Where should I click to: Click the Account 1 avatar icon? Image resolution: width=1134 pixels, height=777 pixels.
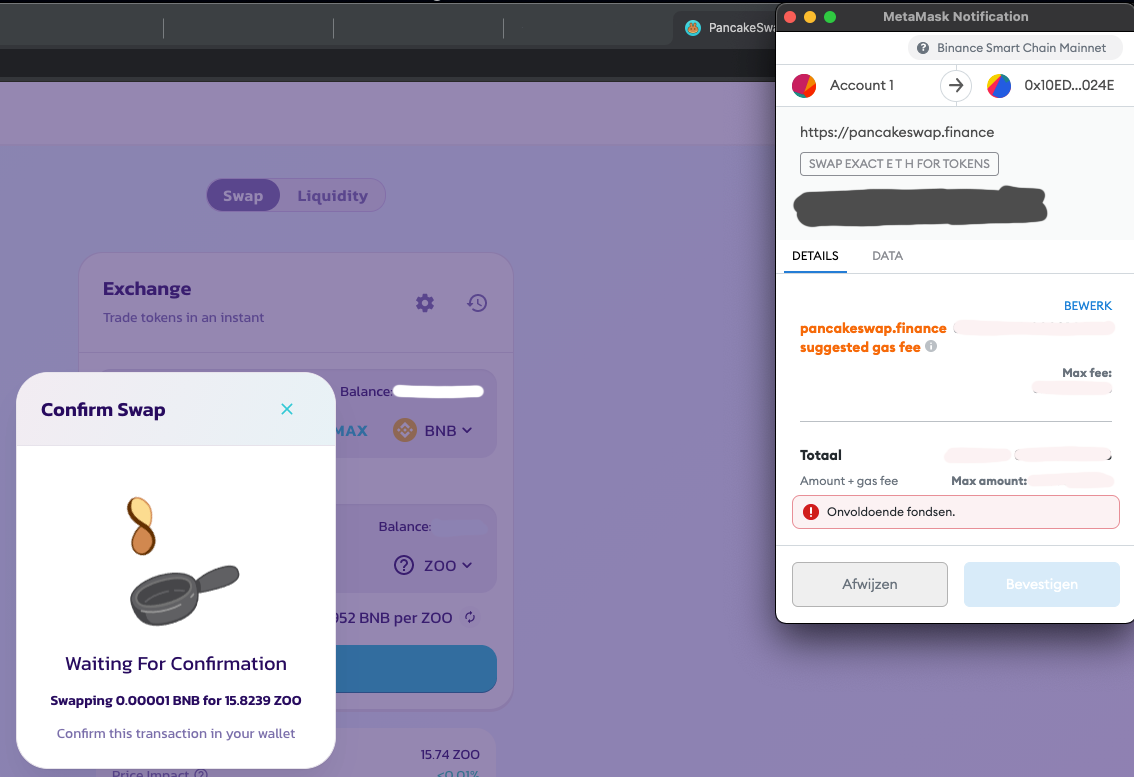pyautogui.click(x=804, y=85)
